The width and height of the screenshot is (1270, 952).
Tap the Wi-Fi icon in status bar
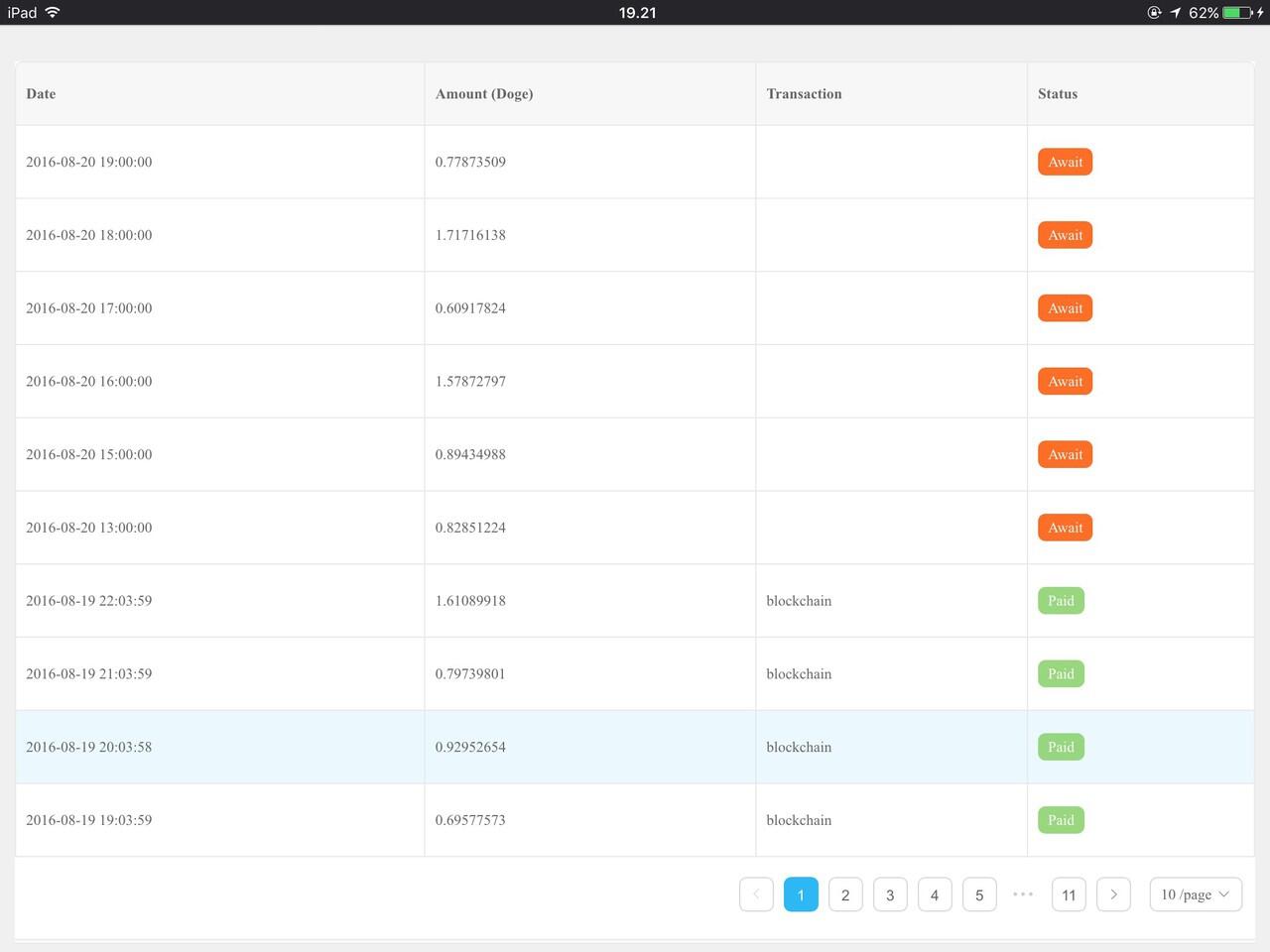pos(52,12)
